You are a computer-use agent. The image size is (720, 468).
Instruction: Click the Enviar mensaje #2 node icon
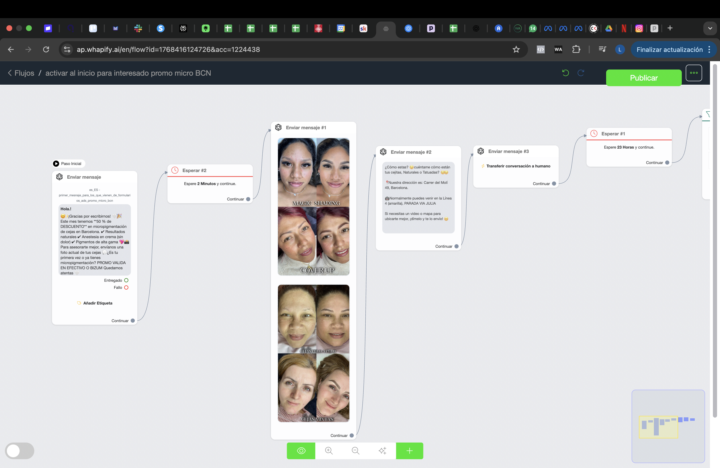point(383,152)
